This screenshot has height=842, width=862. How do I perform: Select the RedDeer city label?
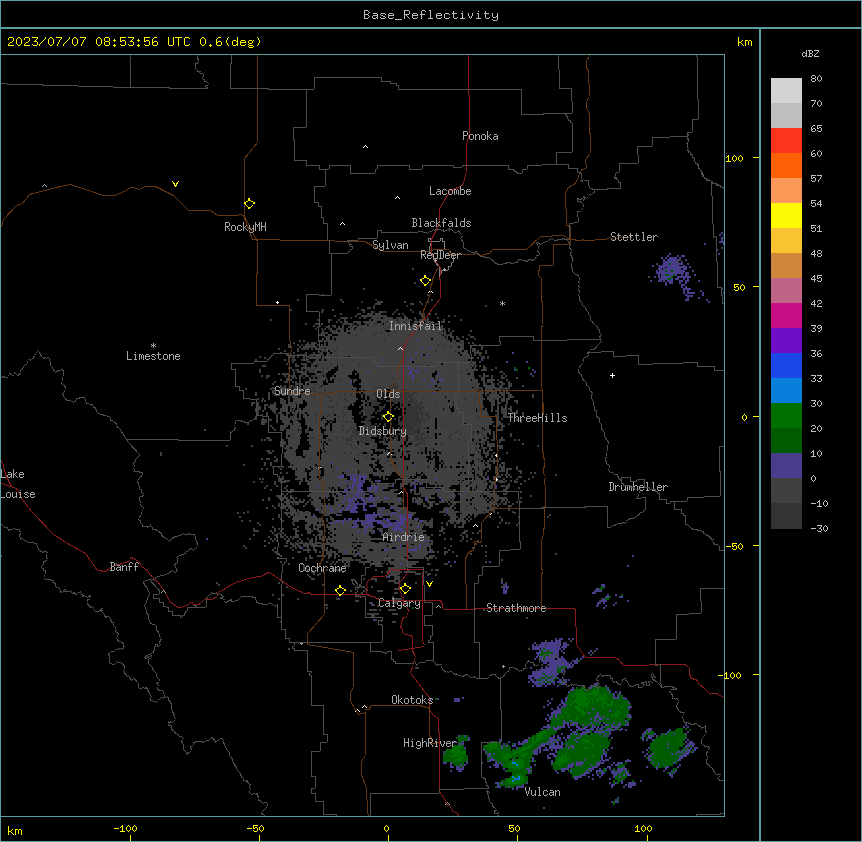(x=440, y=255)
